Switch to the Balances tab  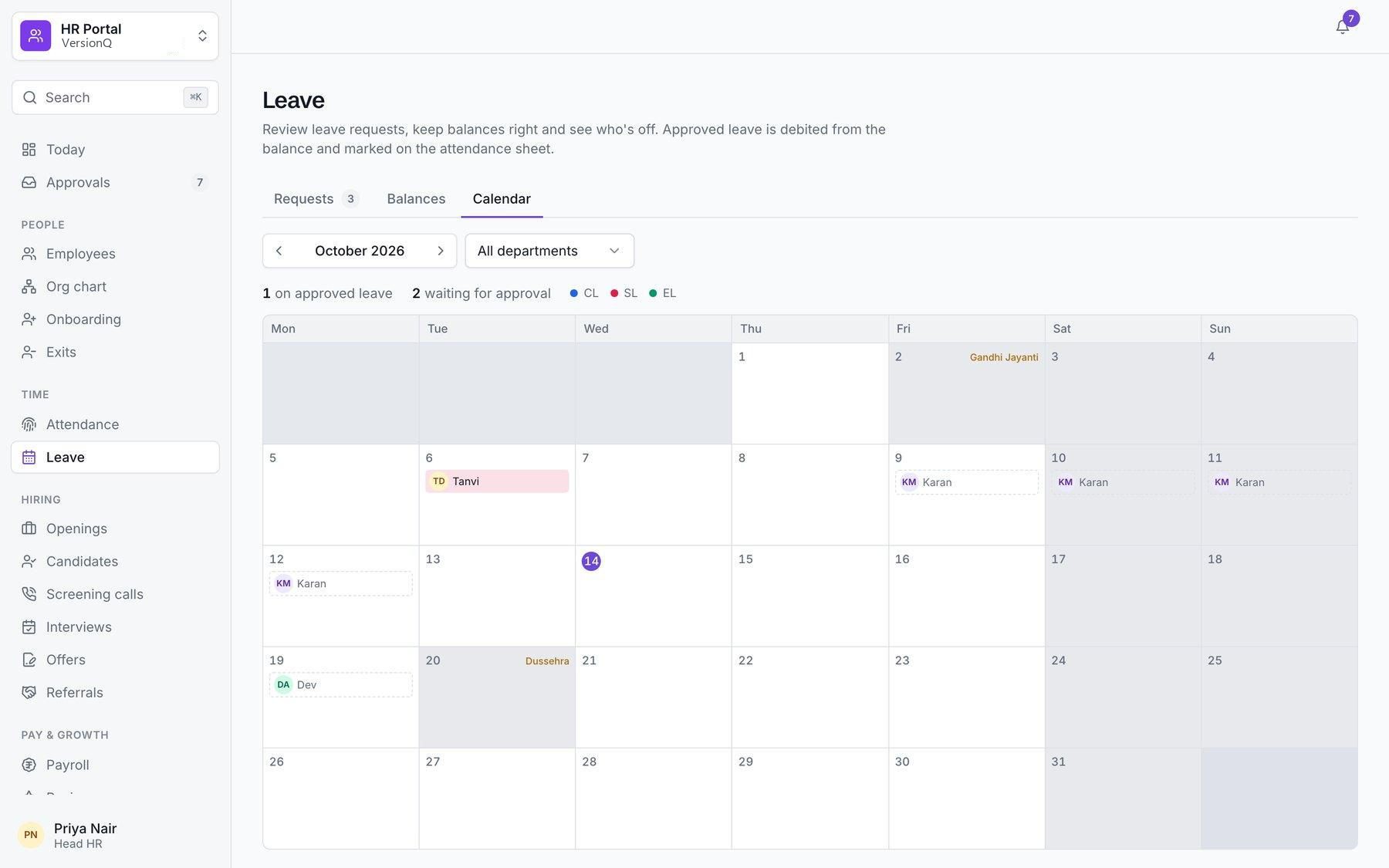click(x=416, y=199)
